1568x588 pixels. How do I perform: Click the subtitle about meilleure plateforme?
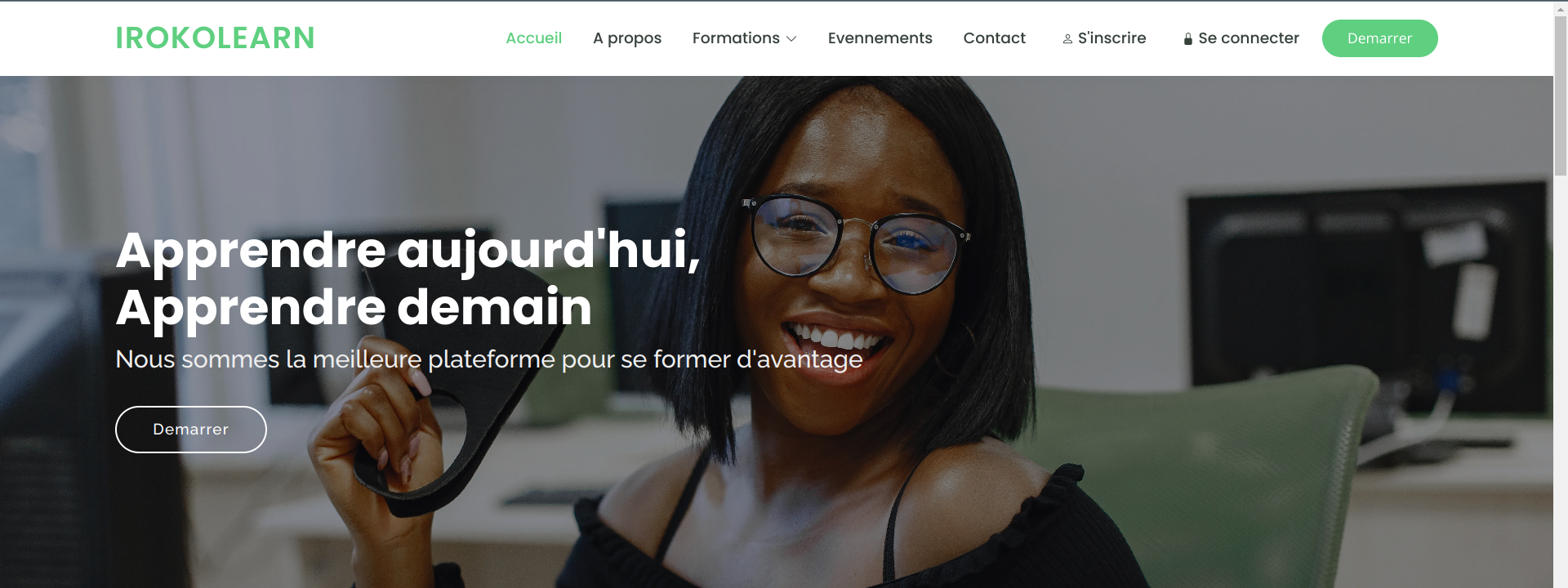point(489,359)
